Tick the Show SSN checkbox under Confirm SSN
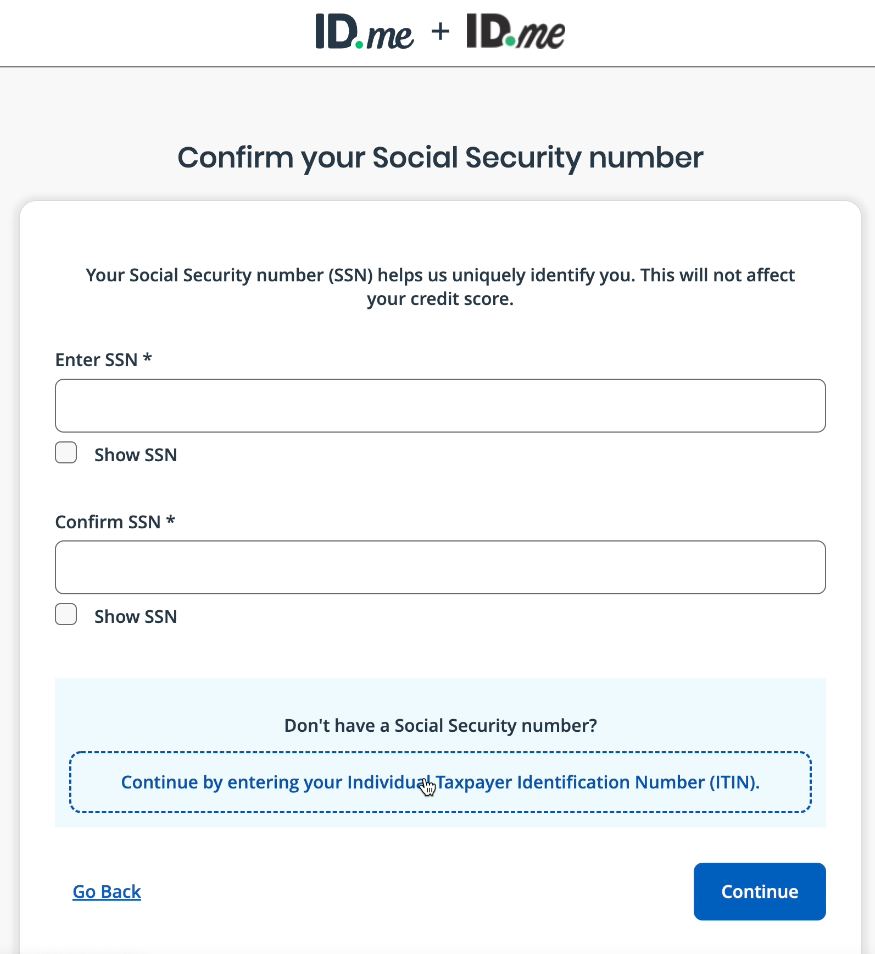 (x=66, y=615)
